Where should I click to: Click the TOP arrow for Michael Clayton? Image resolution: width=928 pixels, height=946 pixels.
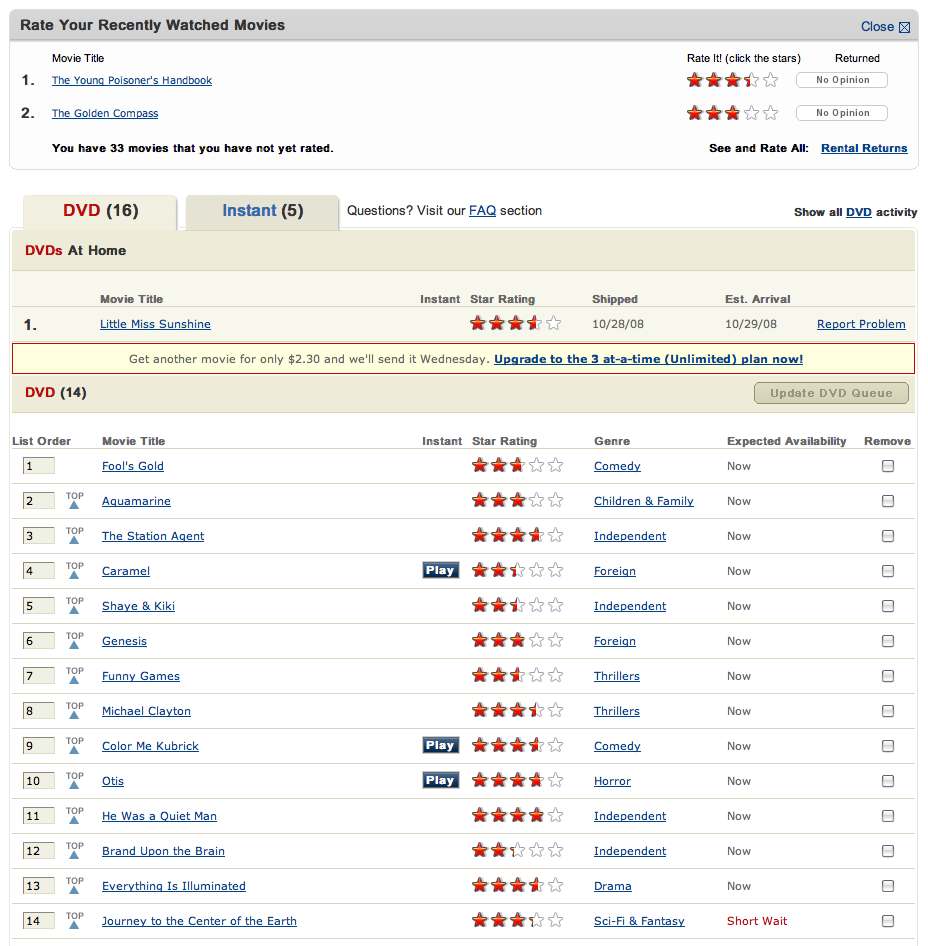coord(74,711)
